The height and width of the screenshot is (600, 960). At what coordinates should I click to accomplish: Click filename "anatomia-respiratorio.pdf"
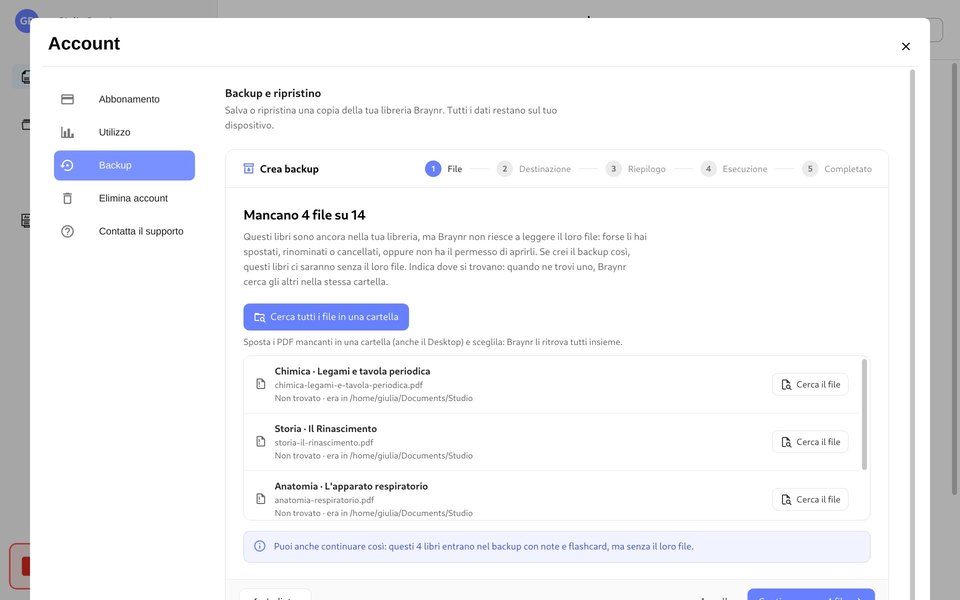(x=324, y=500)
